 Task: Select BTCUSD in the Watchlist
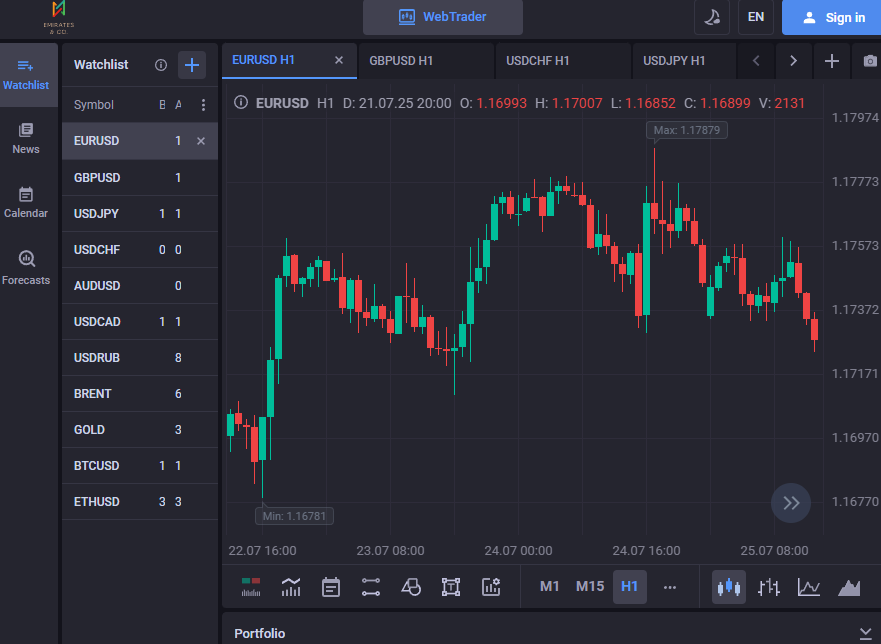pyautogui.click(x=140, y=465)
